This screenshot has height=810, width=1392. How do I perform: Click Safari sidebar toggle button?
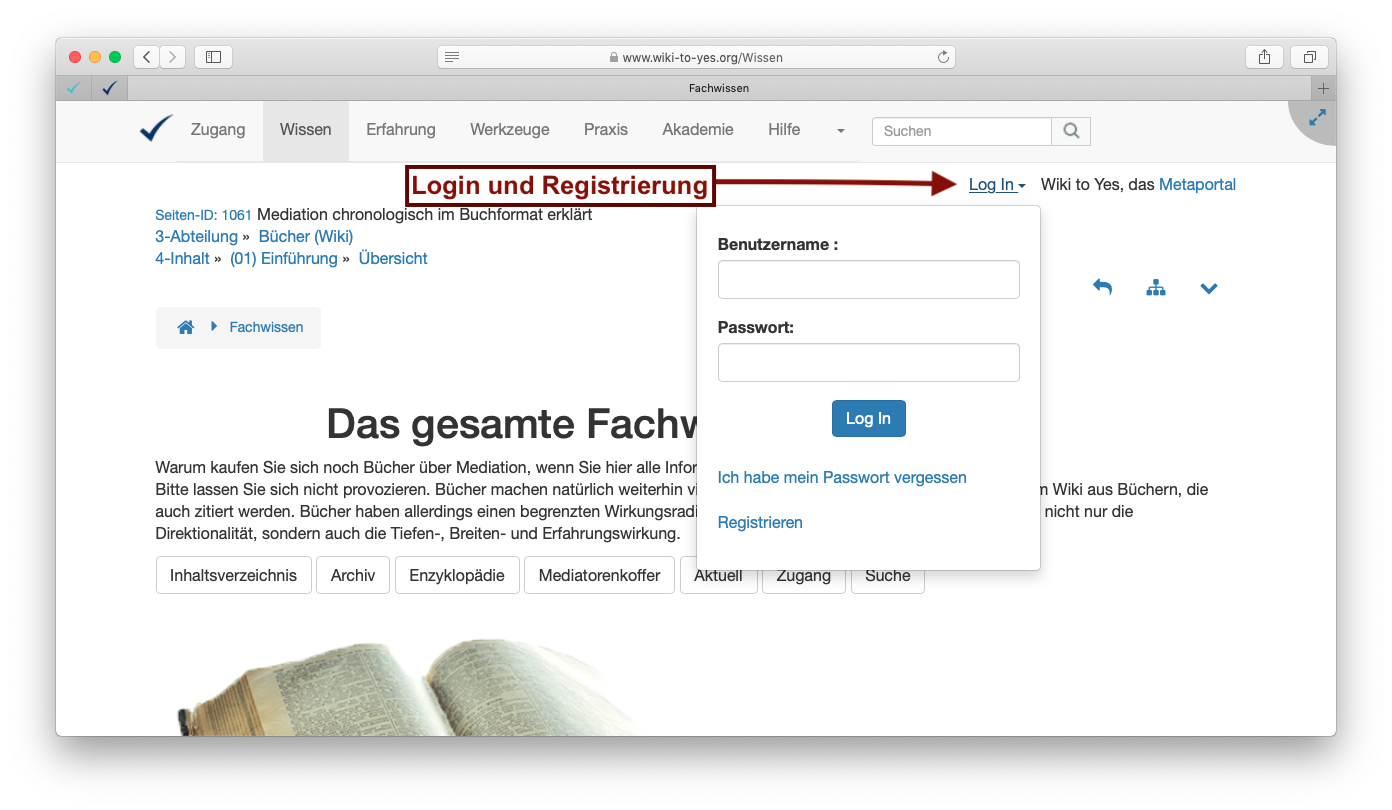coord(213,57)
